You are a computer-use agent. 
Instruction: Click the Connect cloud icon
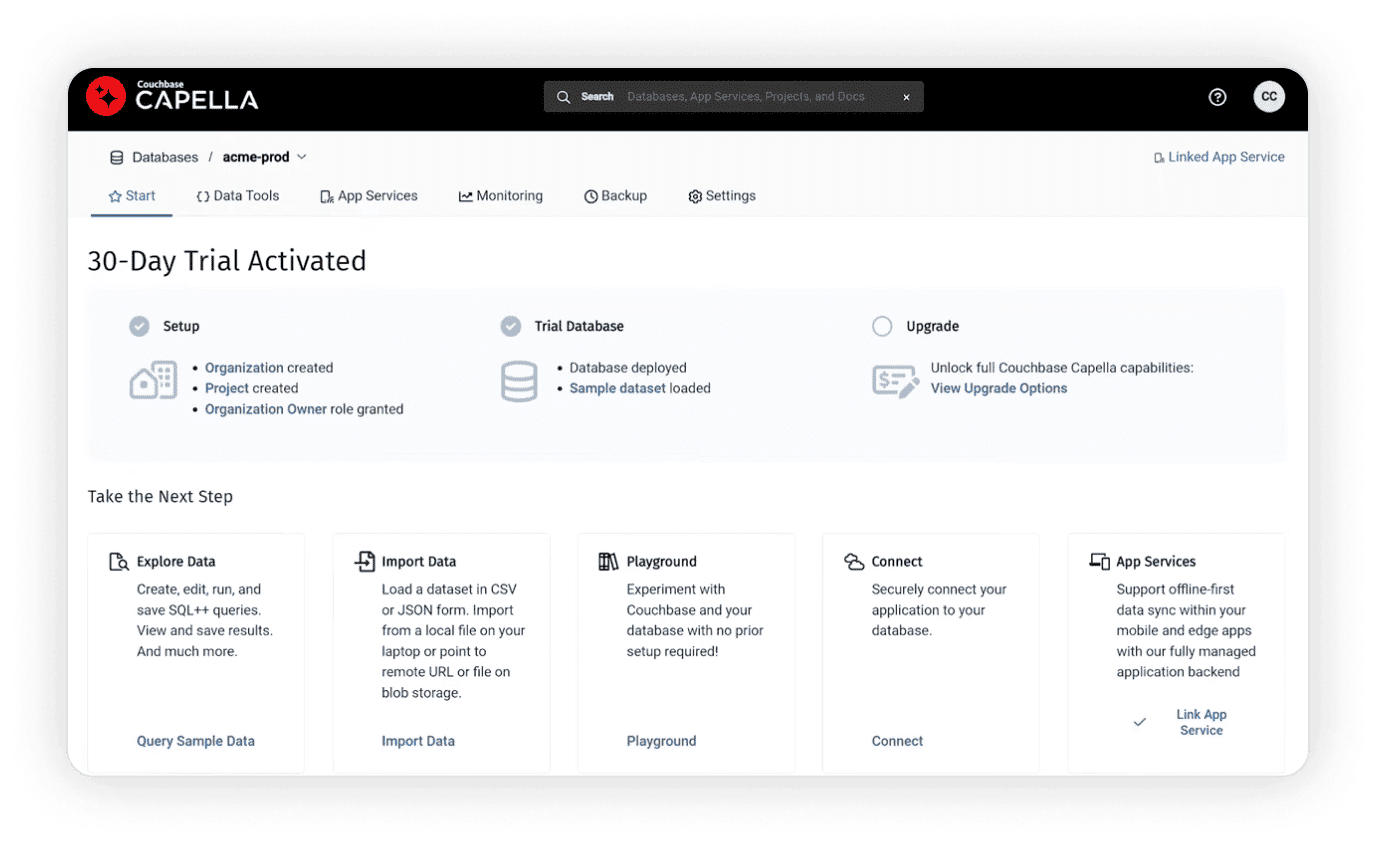[x=854, y=562]
